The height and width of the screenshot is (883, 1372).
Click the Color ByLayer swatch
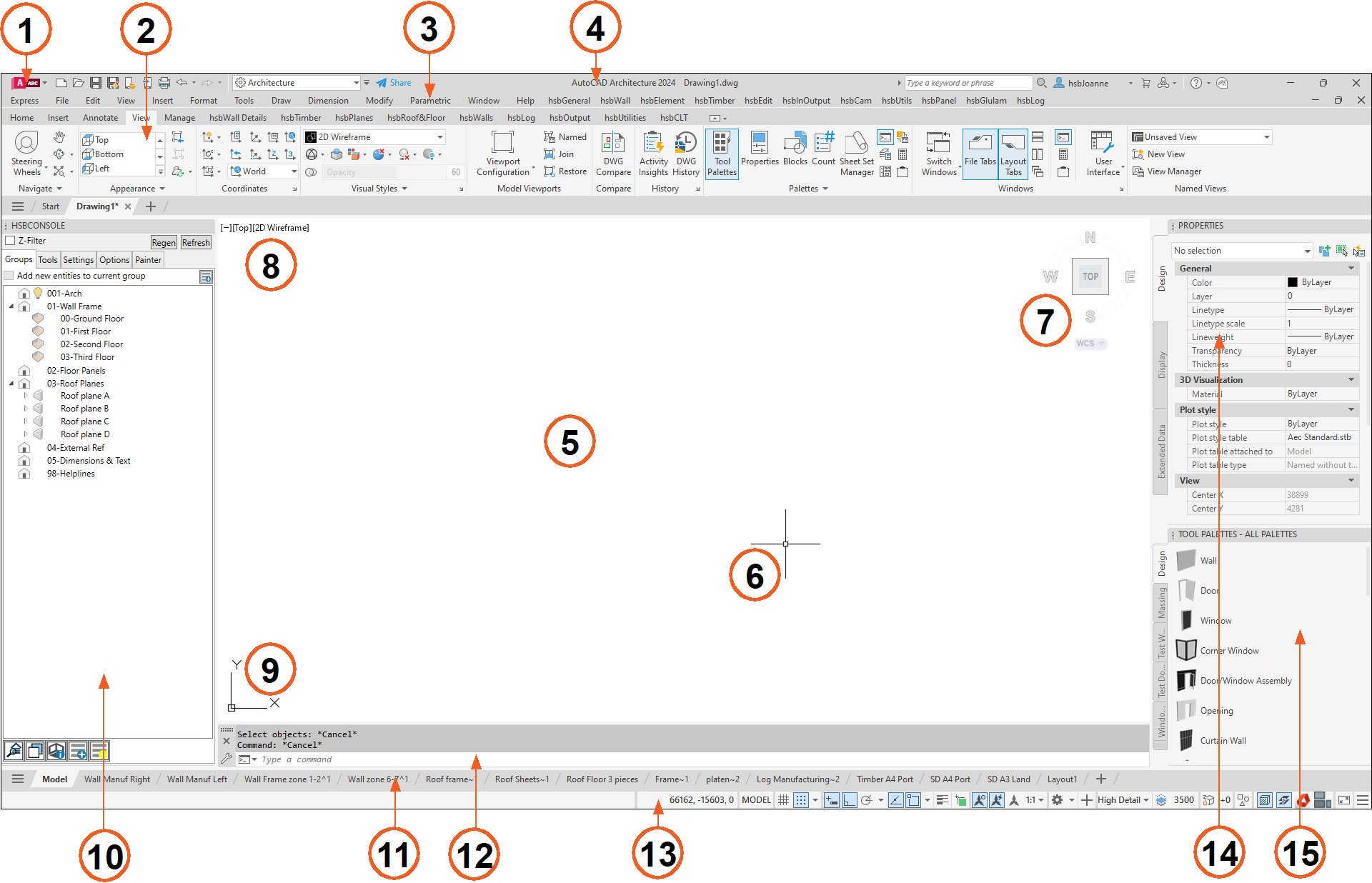[1292, 282]
